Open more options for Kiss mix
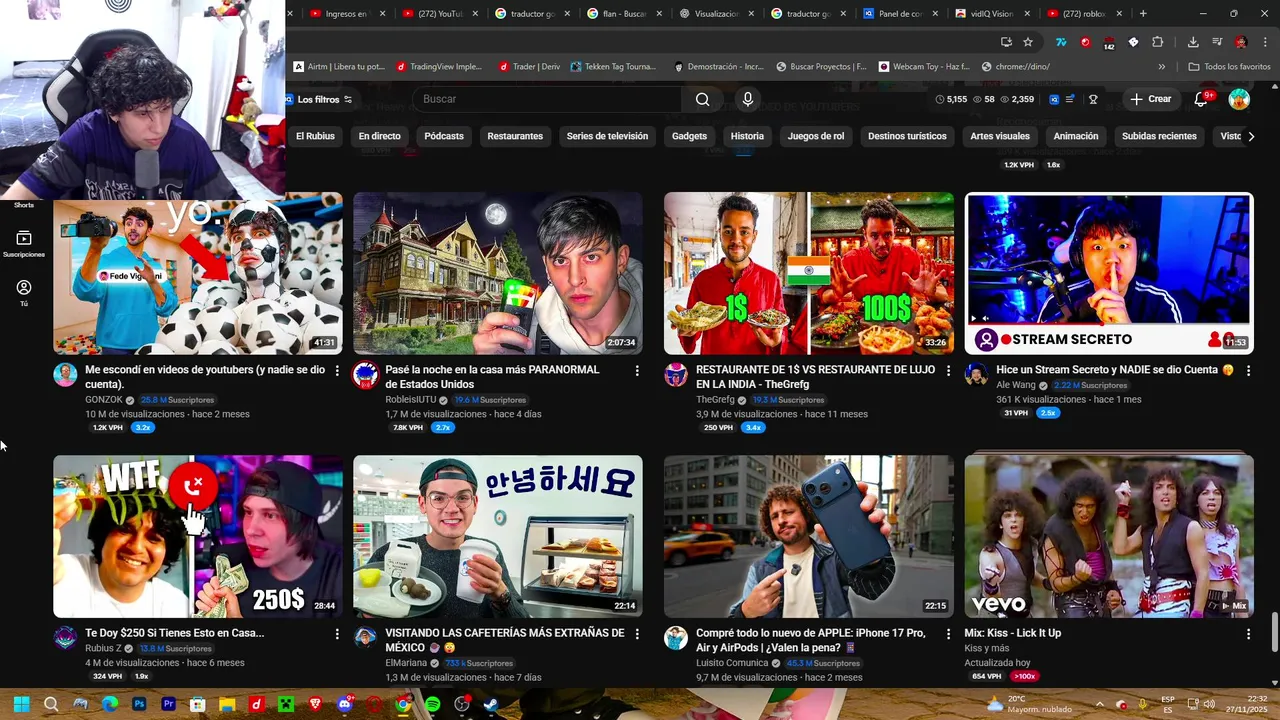1280x720 pixels. 1248,634
